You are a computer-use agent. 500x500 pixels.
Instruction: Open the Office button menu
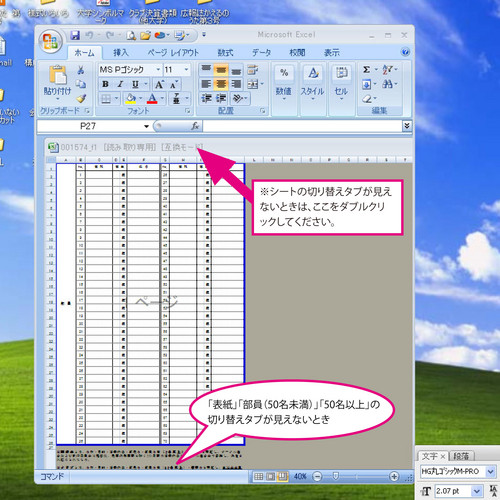coord(50,41)
